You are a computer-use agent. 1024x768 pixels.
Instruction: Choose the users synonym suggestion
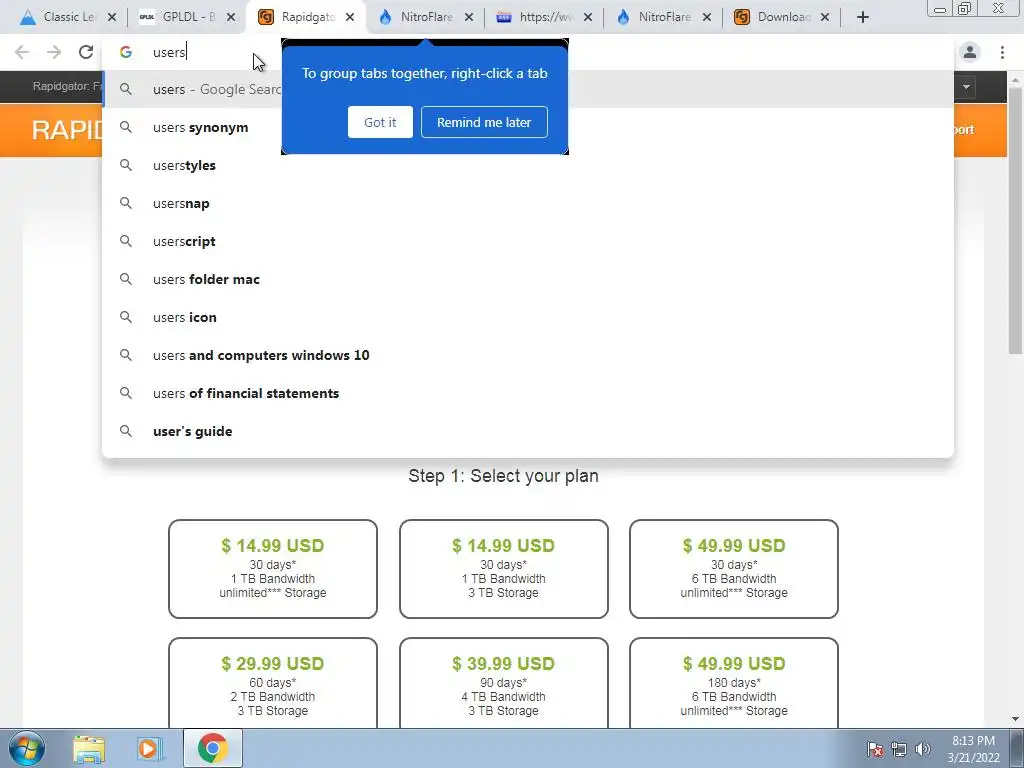click(x=528, y=127)
